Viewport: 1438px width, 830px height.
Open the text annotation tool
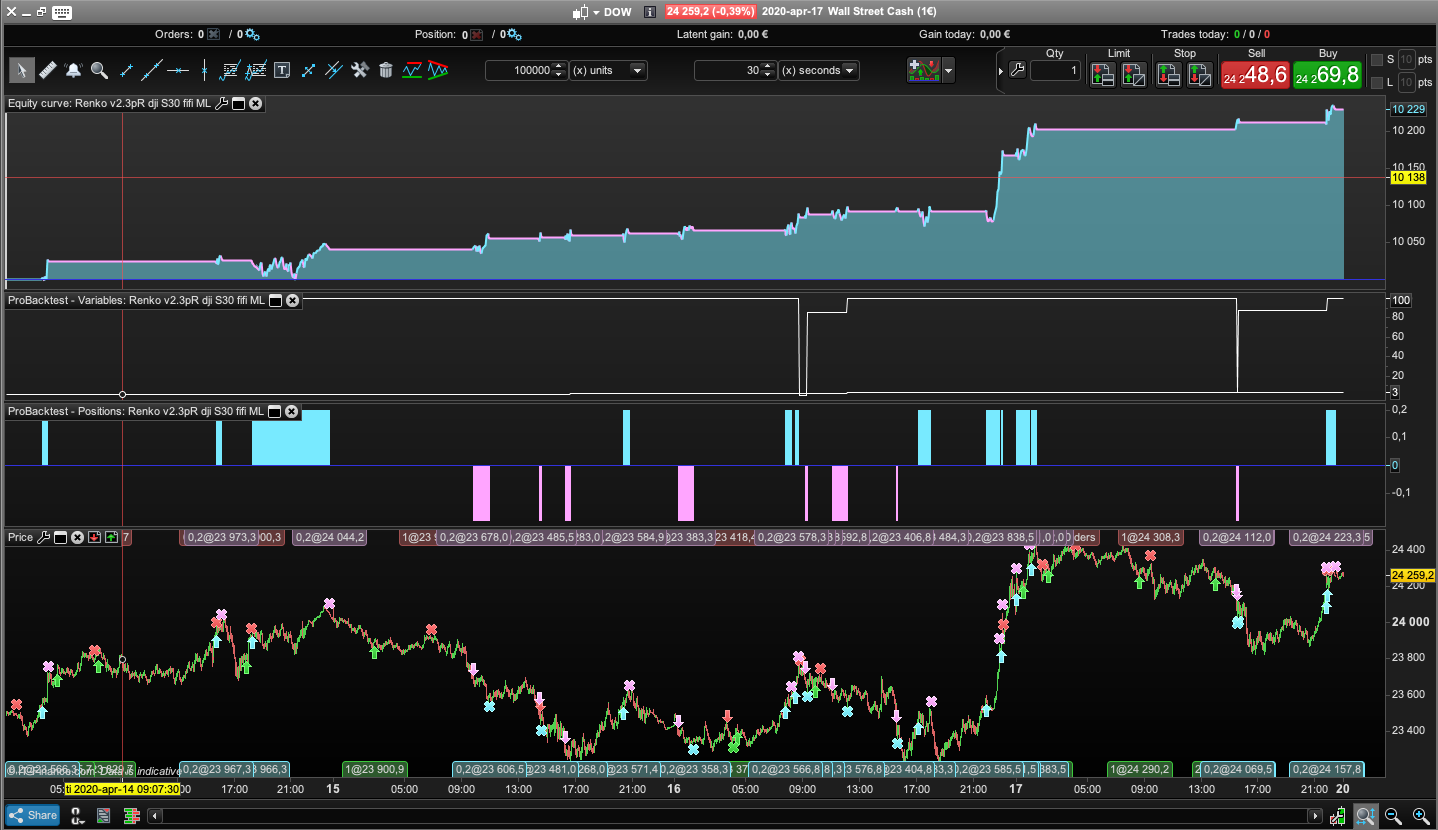point(282,70)
